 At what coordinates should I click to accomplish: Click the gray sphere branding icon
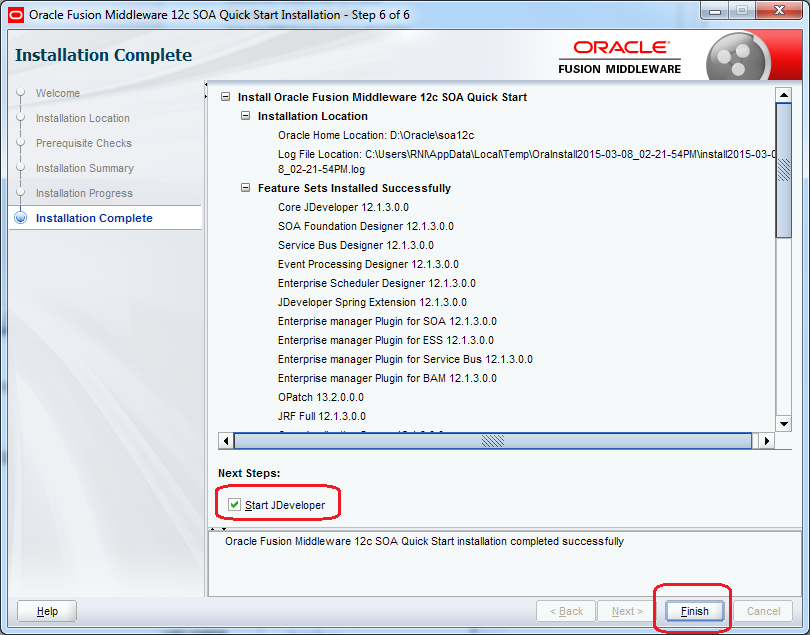coord(738,58)
